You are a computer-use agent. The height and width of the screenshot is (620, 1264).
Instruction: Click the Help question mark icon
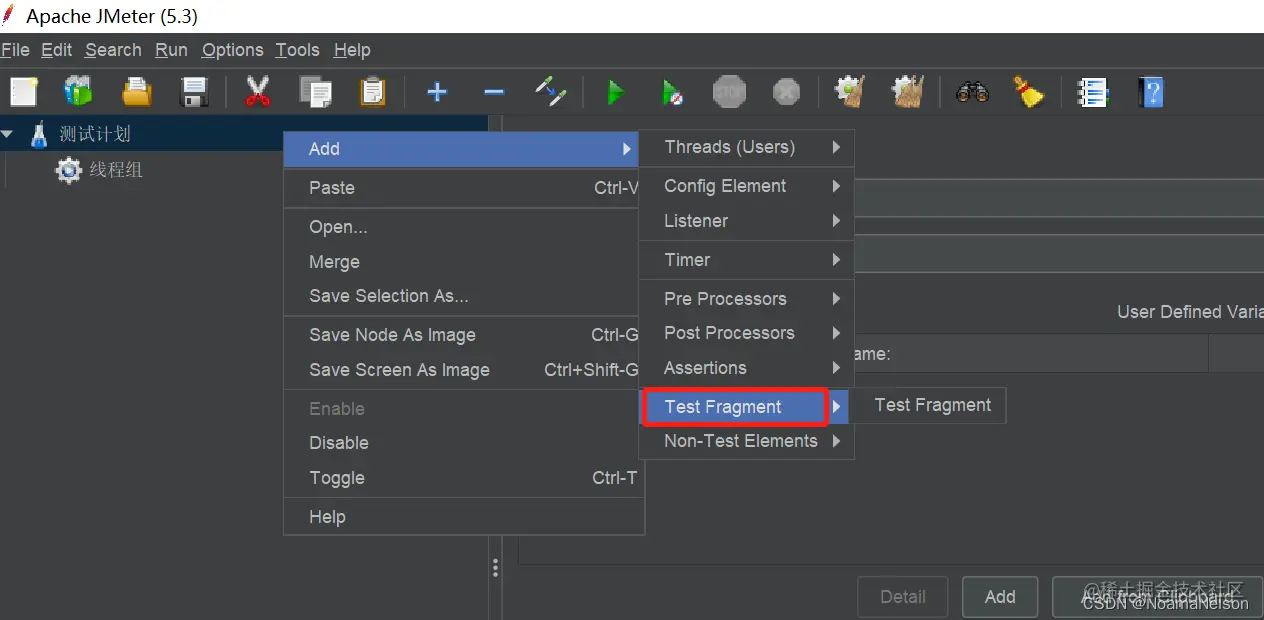[1151, 93]
